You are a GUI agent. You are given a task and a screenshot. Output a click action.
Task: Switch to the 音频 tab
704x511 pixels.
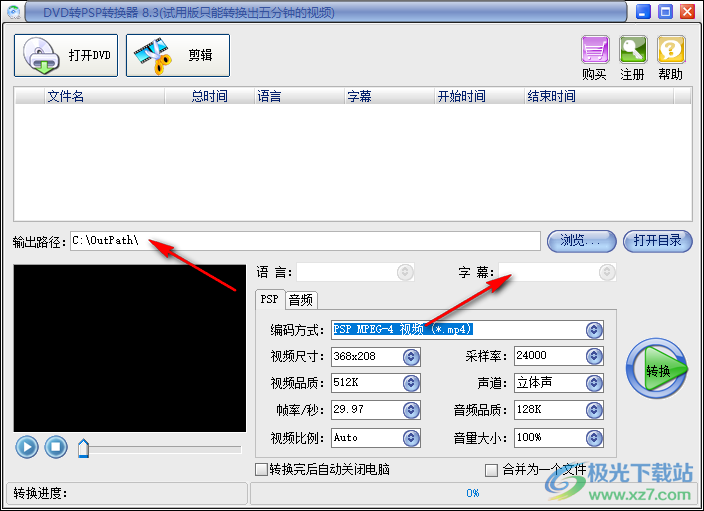point(301,300)
